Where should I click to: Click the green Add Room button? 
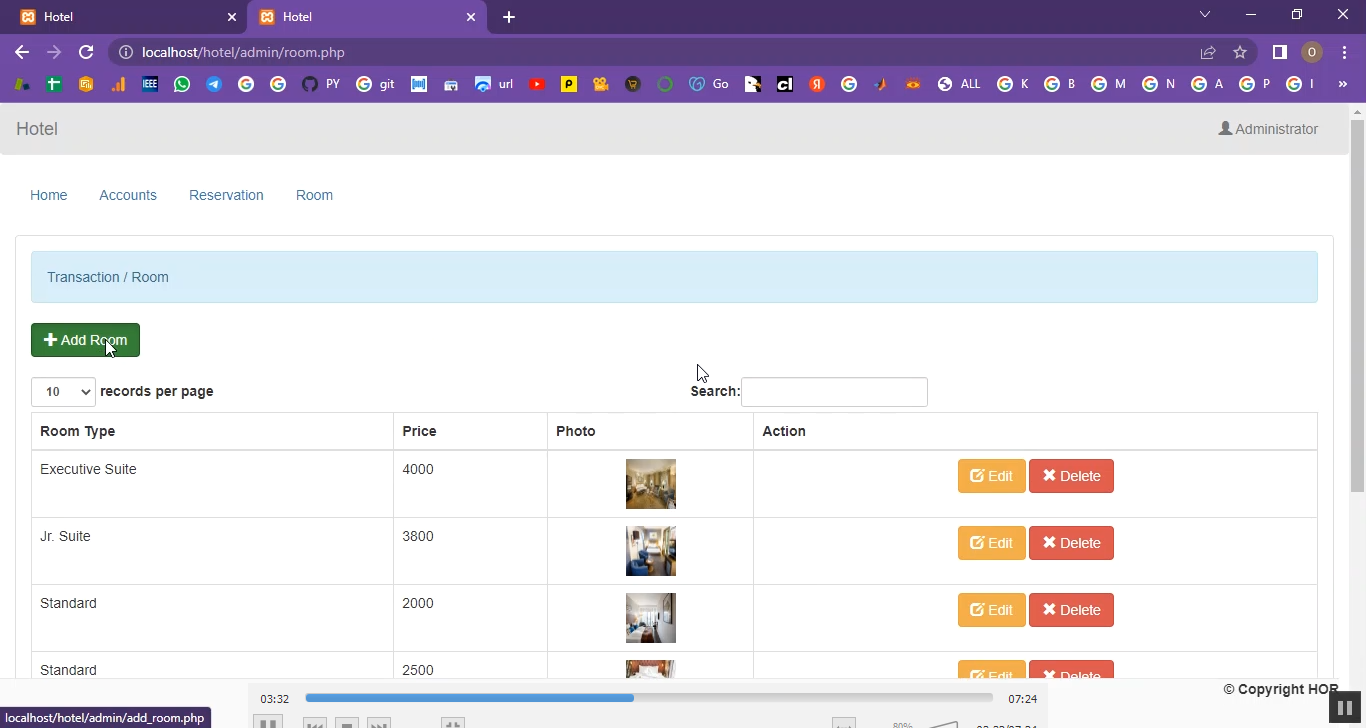pos(85,340)
